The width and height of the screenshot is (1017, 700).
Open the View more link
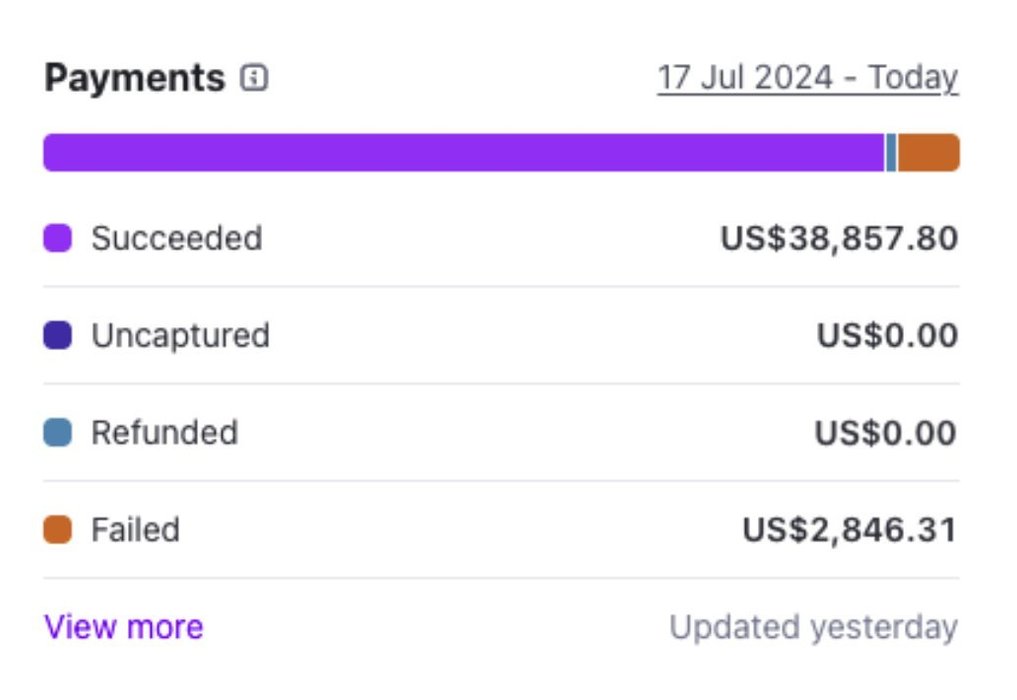pyautogui.click(x=124, y=627)
